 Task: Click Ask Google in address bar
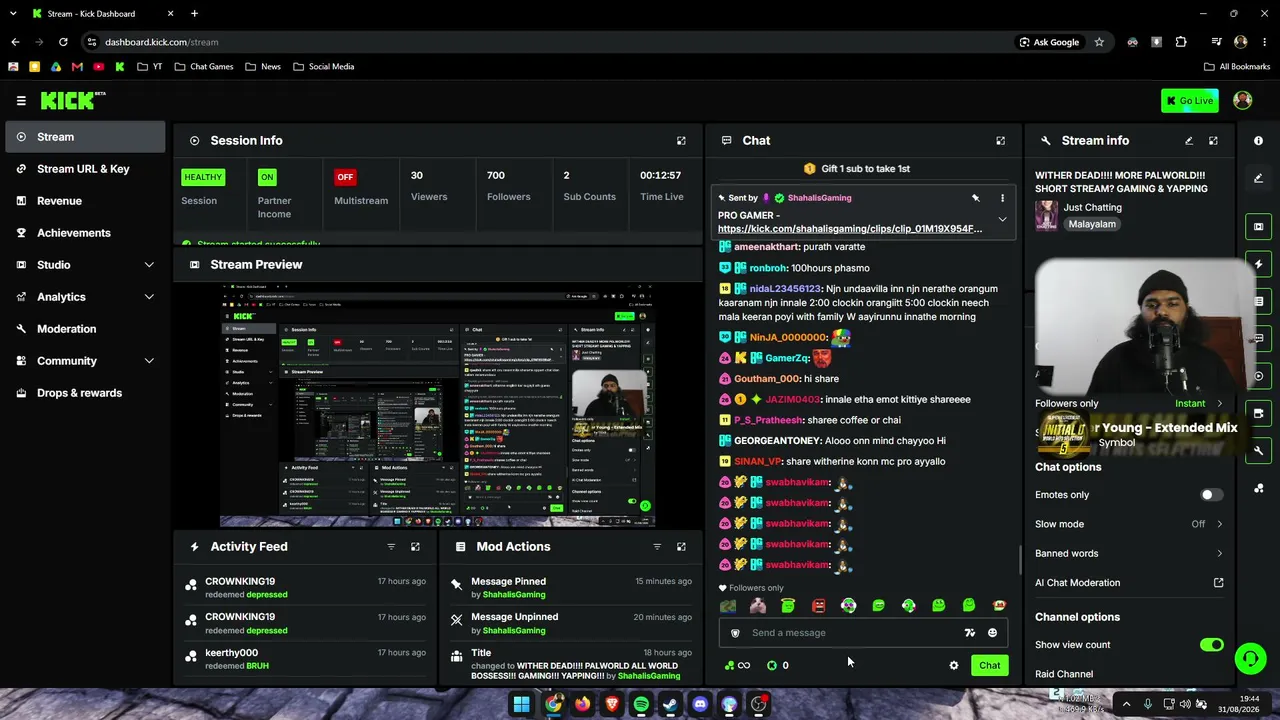point(1049,42)
